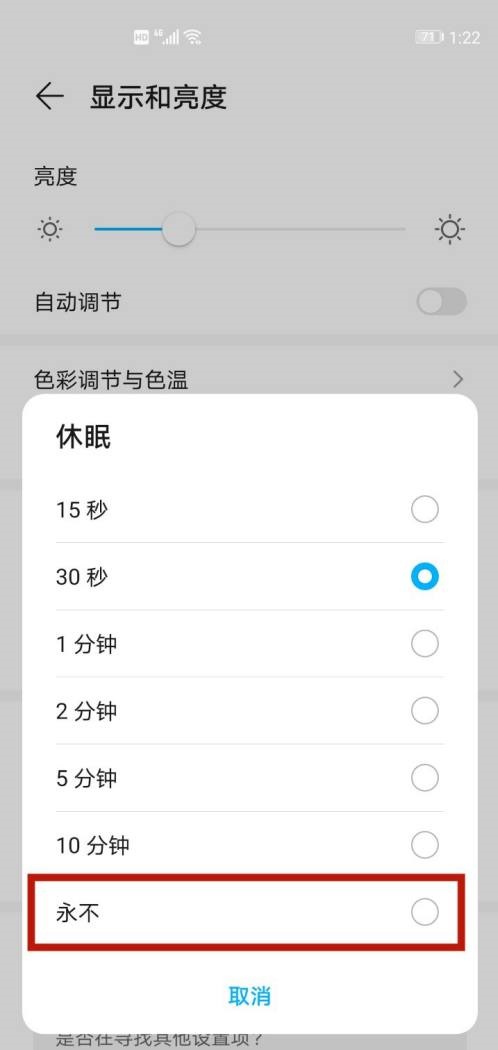Pick the 10 分钟 sleep option
The image size is (498, 1050).
point(250,845)
